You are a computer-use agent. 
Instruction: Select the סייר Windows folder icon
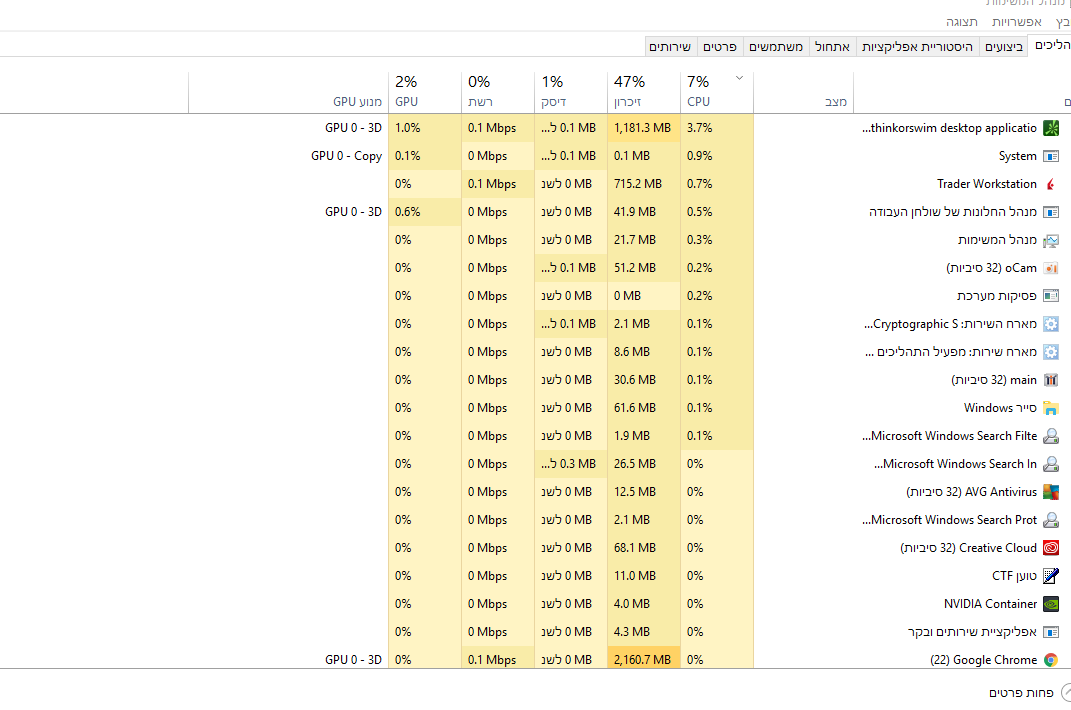click(1051, 408)
